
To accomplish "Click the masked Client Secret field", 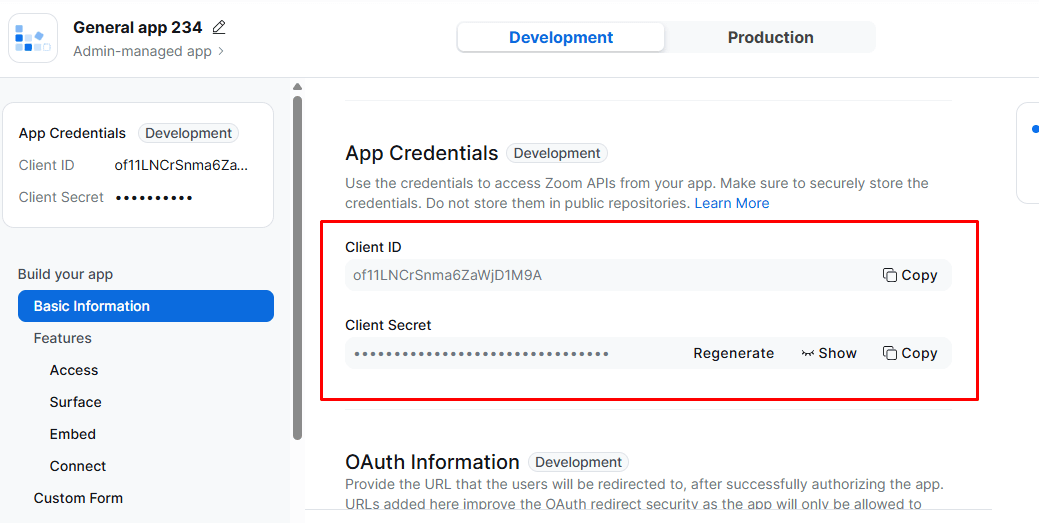I will click(x=500, y=353).
